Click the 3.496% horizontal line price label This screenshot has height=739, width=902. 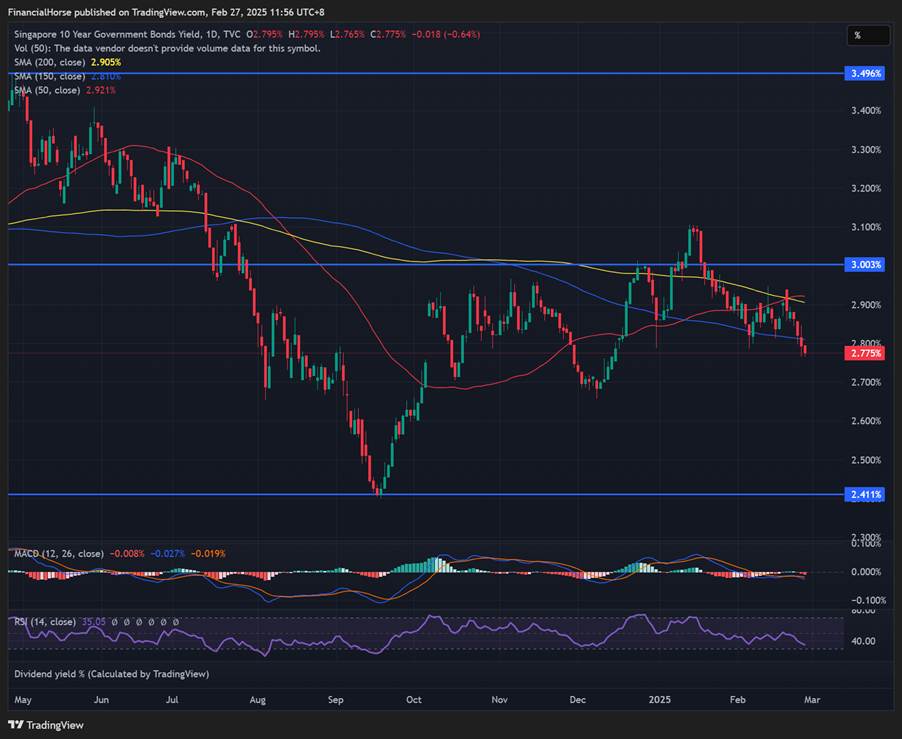click(863, 74)
